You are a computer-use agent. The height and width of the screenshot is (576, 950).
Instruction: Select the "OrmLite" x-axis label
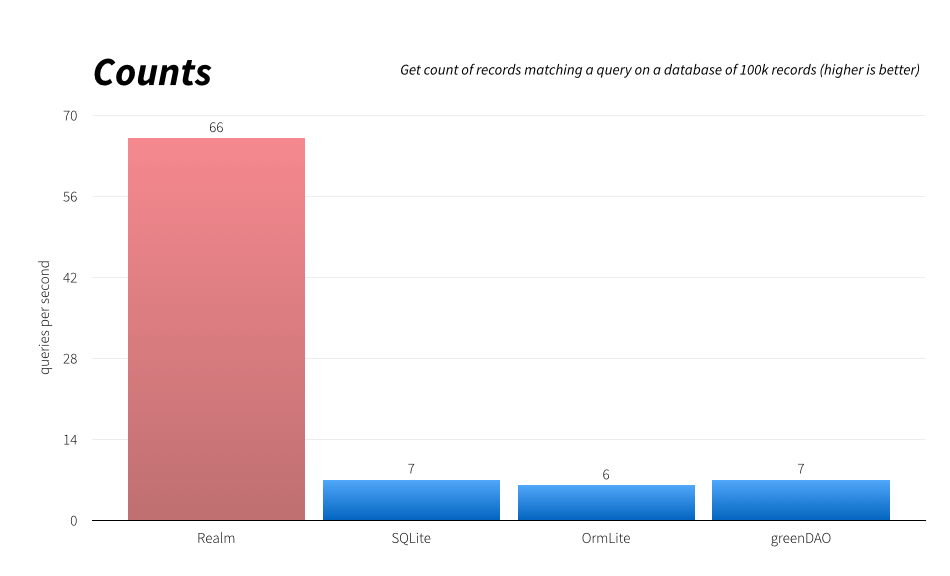606,539
